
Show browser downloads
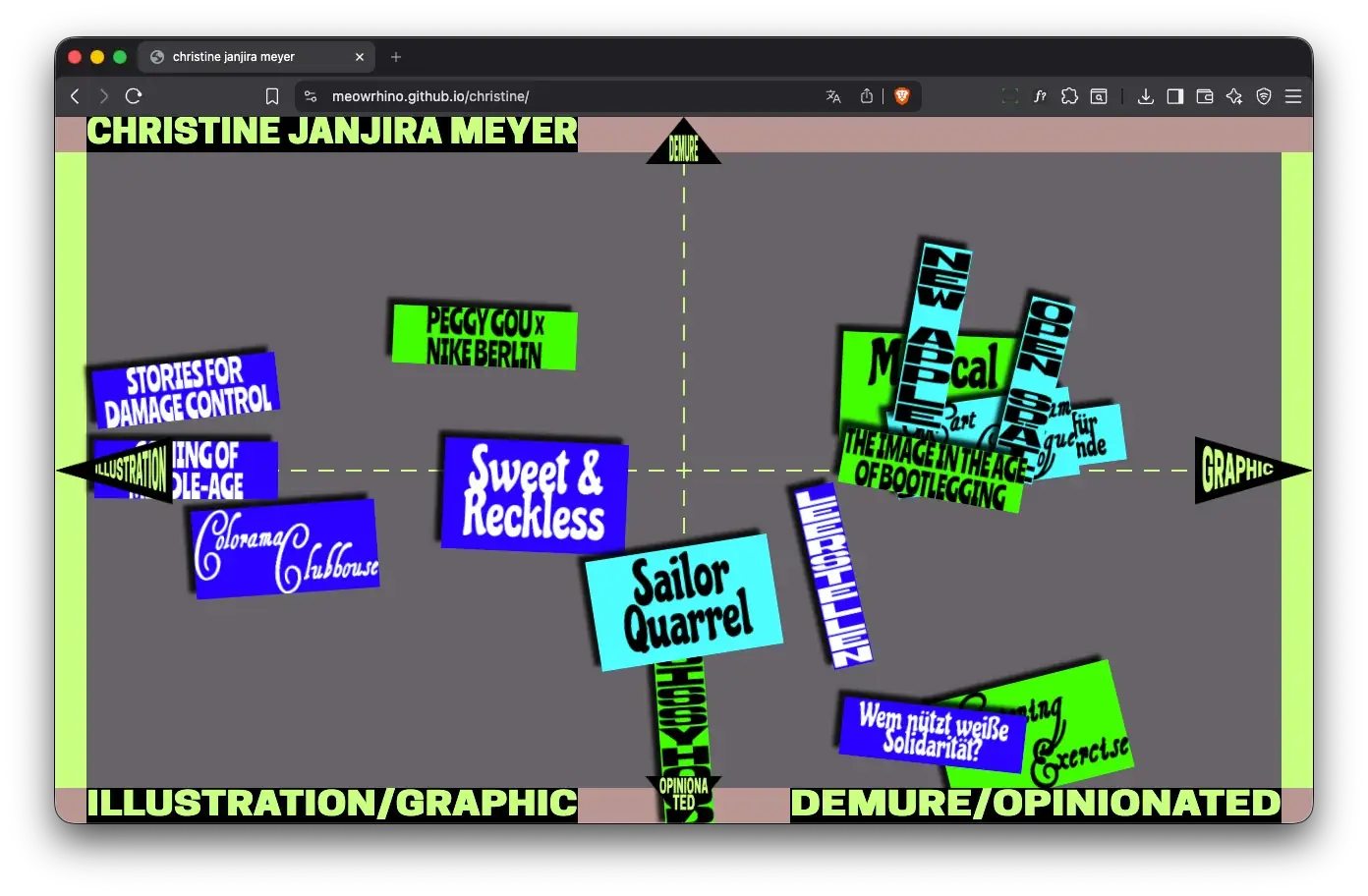[x=1145, y=96]
